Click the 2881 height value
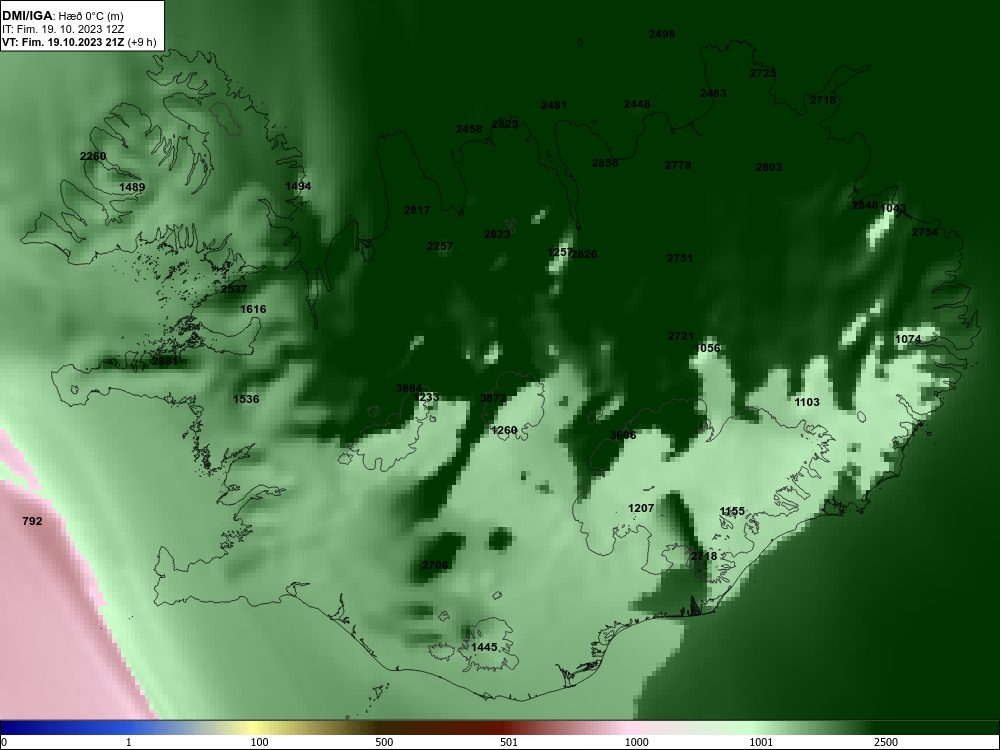 click(x=165, y=362)
